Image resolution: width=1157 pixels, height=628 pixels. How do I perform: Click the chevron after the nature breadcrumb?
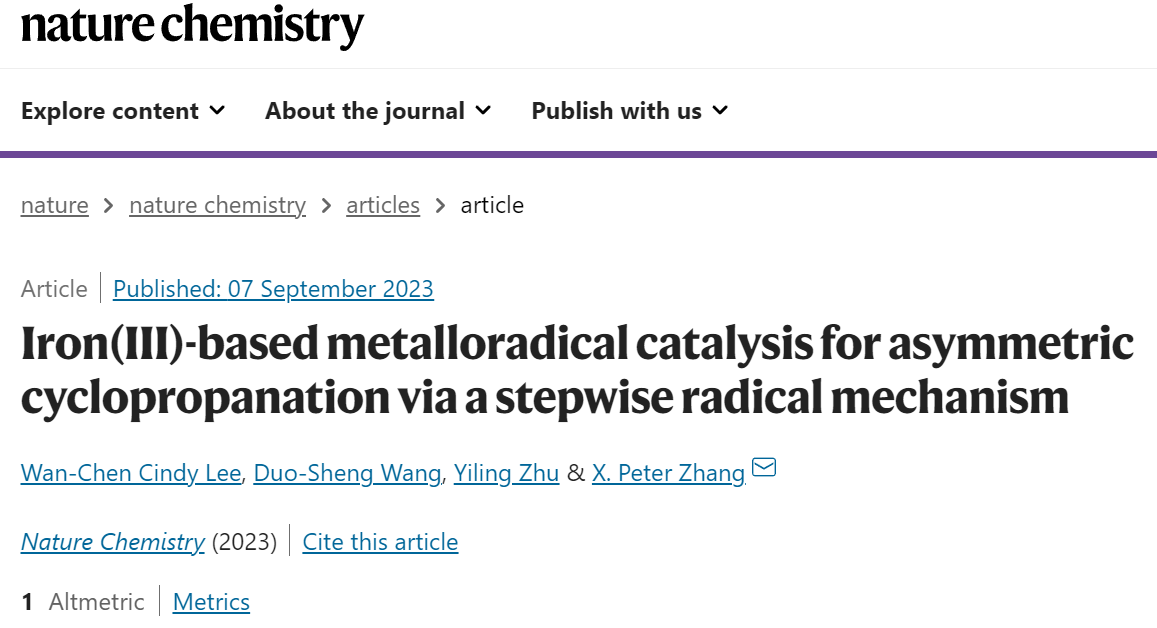108,205
